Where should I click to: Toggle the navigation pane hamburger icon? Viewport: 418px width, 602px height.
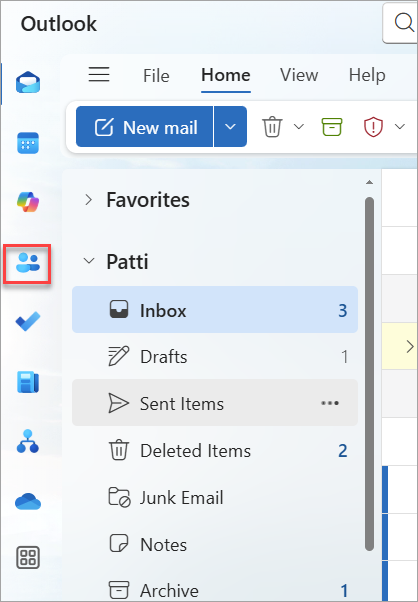coord(99,74)
